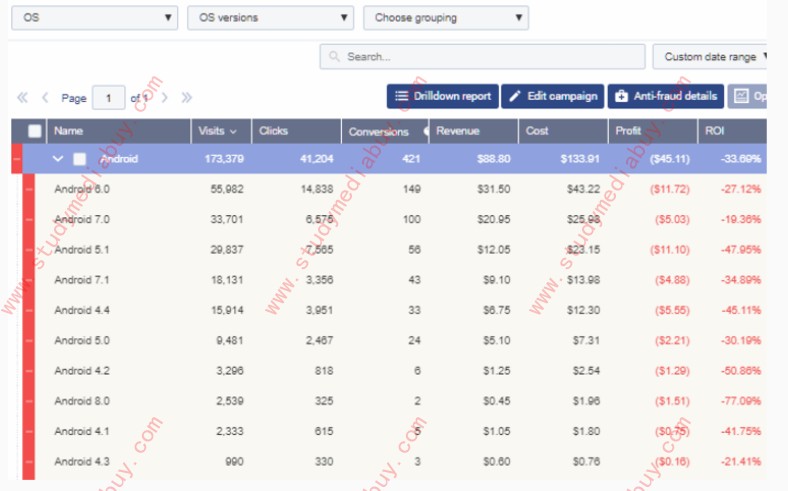The height and width of the screenshot is (491, 788).
Task: Click ROI value -47.95%
Action: pyautogui.click(x=741, y=250)
